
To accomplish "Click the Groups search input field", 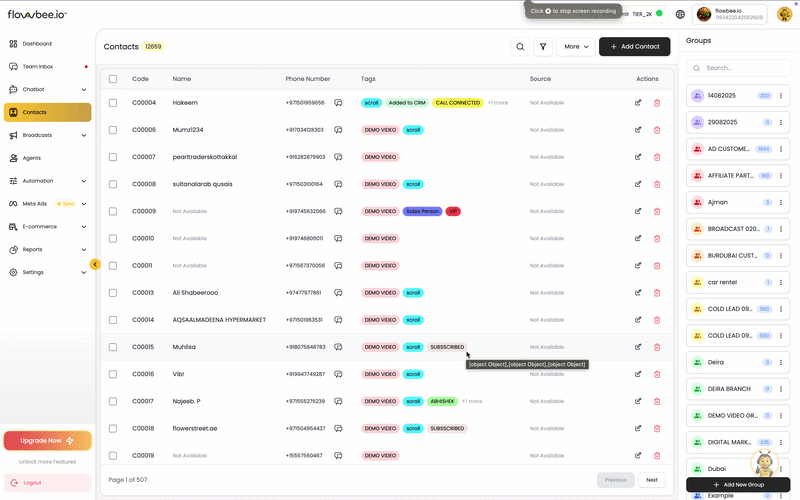I will click(x=740, y=68).
